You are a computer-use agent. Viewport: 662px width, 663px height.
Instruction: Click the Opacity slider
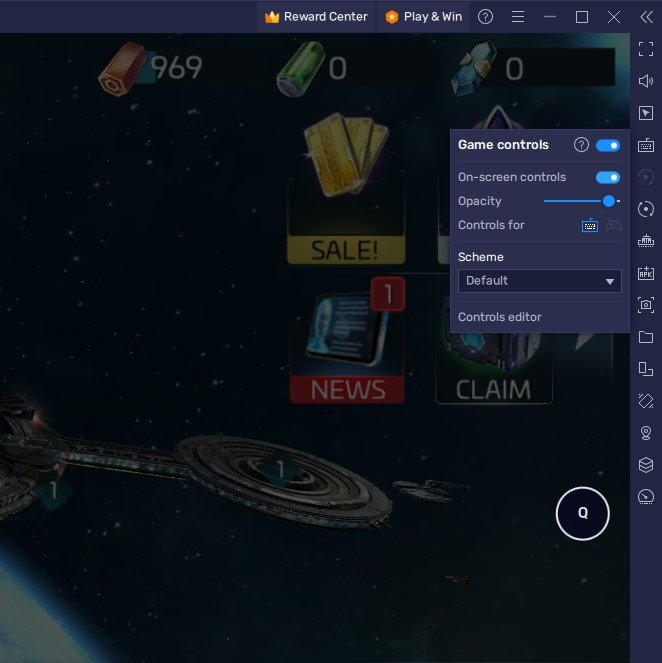[x=582, y=201]
